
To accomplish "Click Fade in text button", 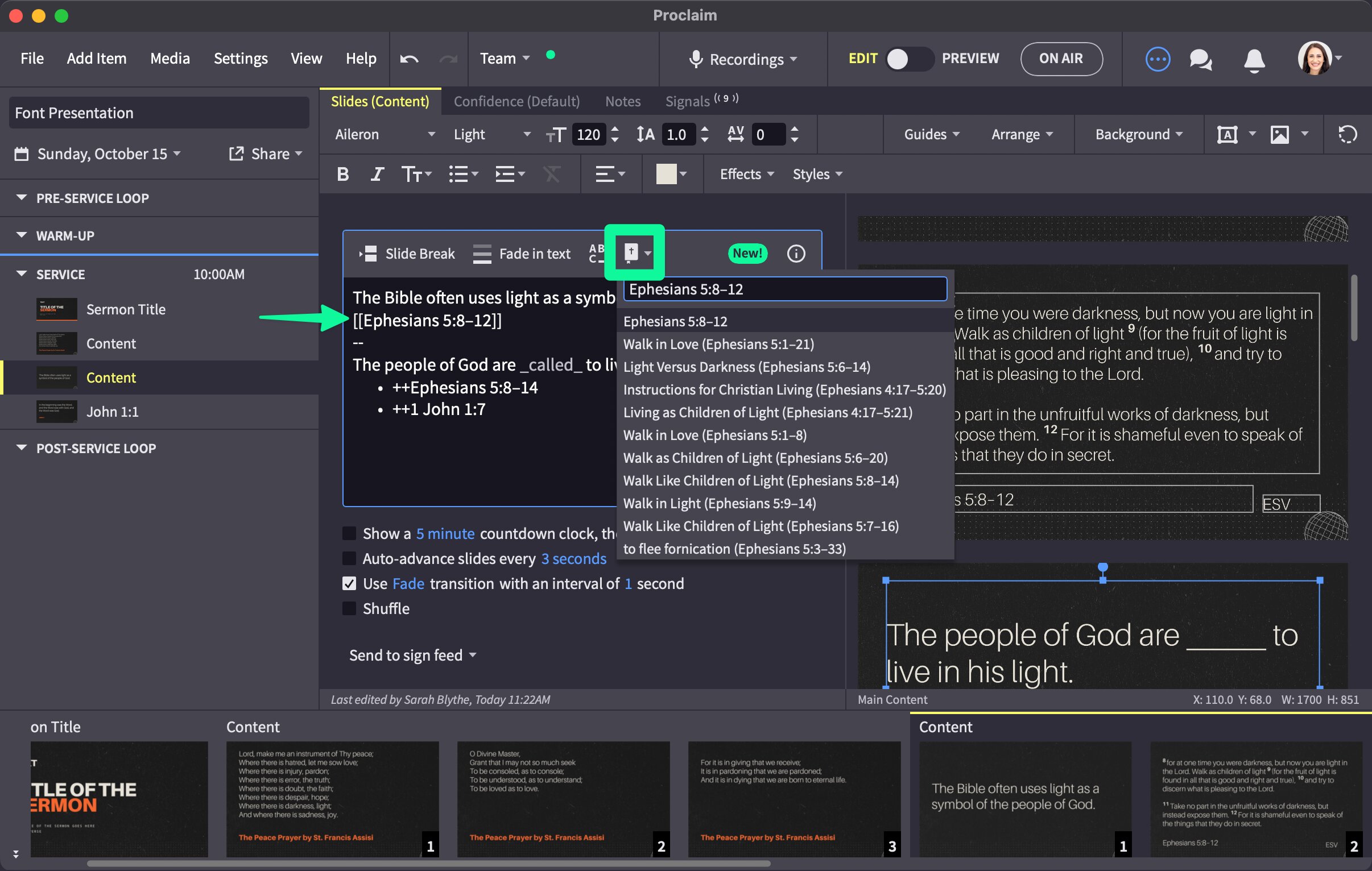I will [522, 254].
